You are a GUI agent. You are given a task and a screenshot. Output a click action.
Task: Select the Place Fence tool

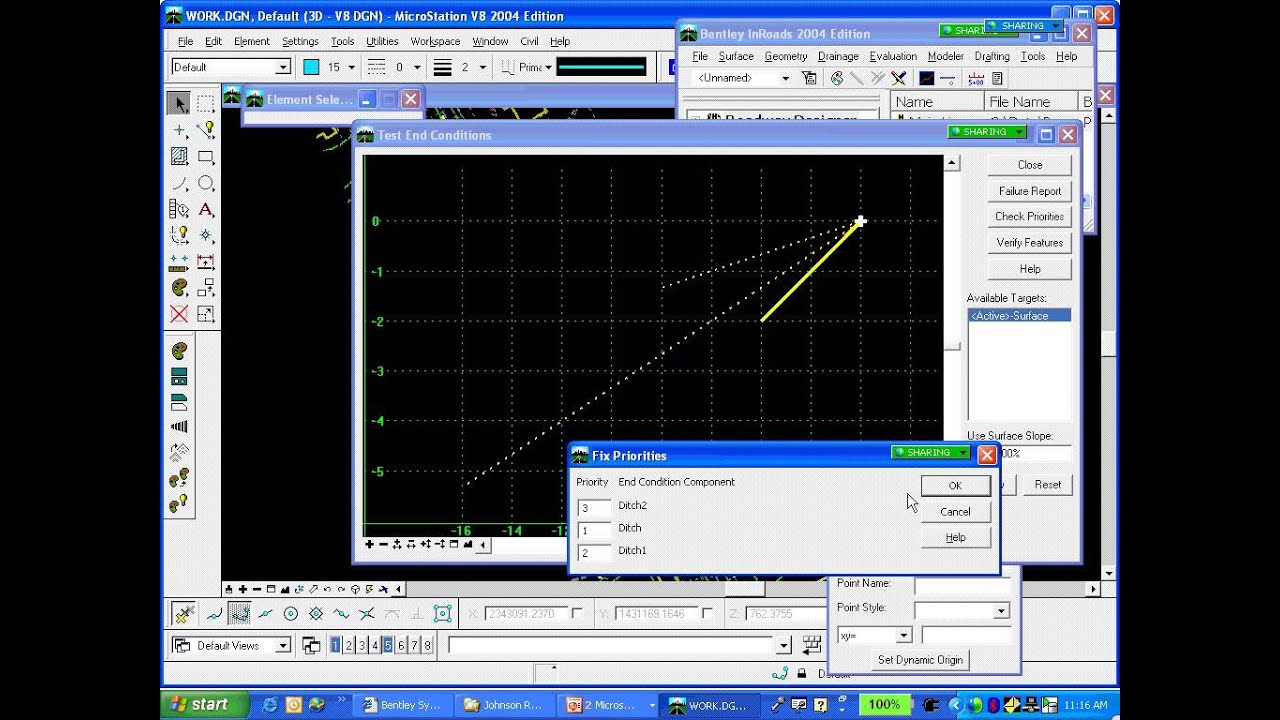(206, 104)
